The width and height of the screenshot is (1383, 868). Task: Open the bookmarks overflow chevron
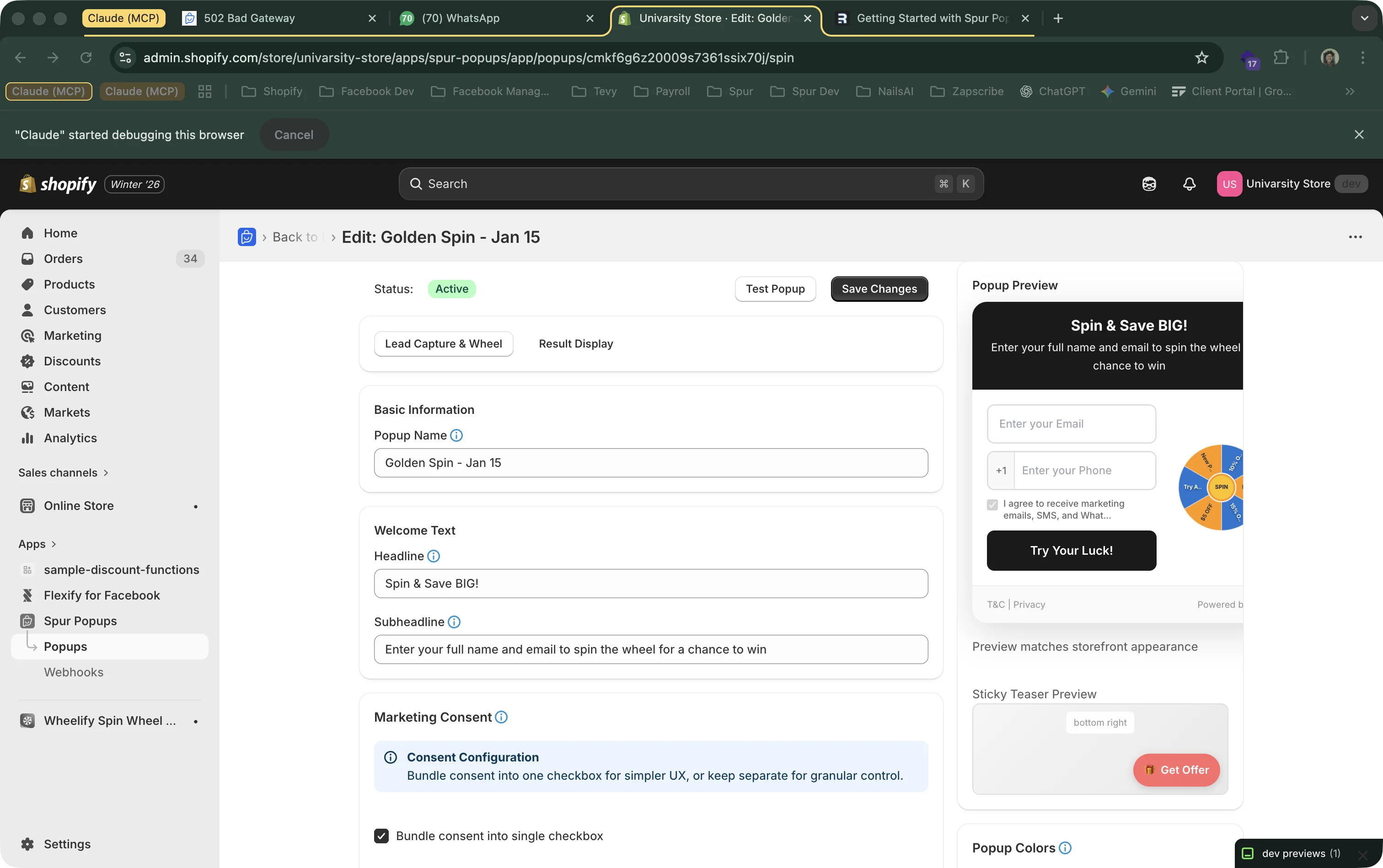point(1350,91)
